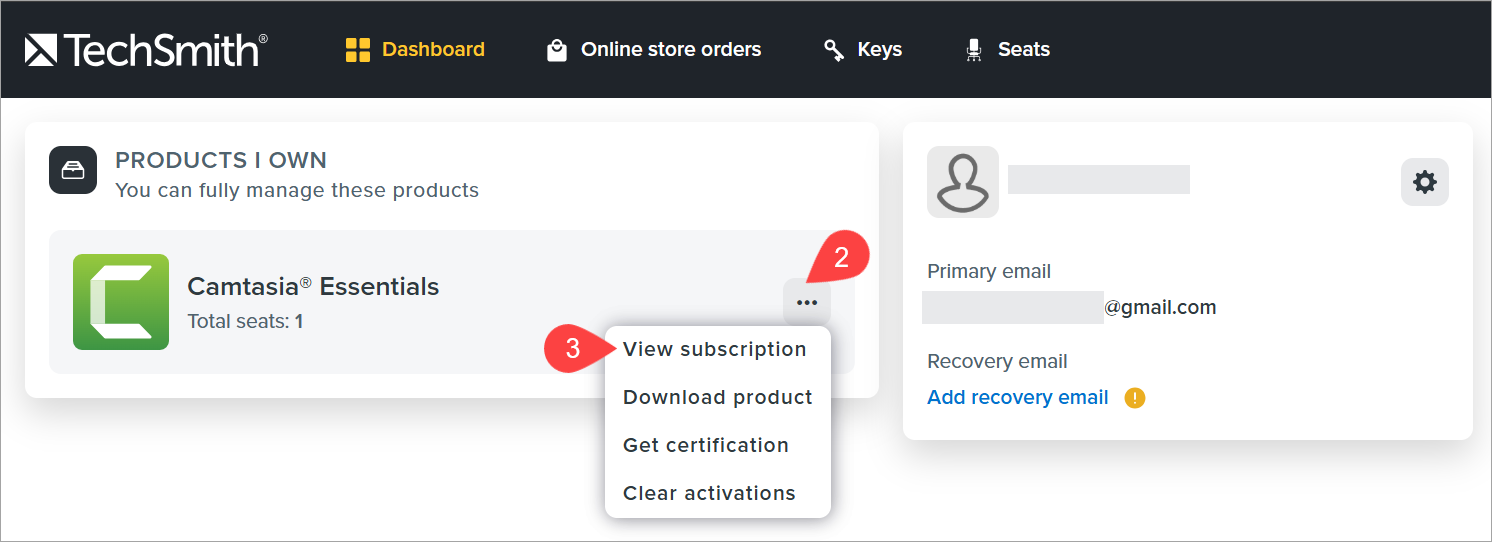This screenshot has height=542, width=1492.
Task: Click the Add recovery email link
Action: coord(1018,397)
